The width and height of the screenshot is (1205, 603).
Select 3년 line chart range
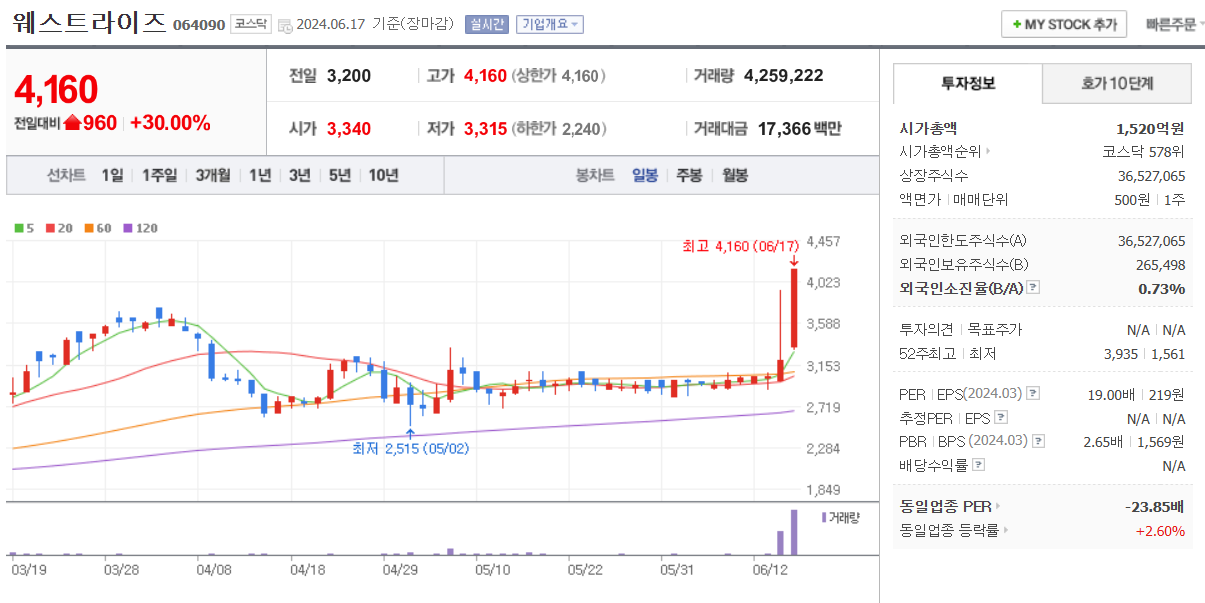300,175
